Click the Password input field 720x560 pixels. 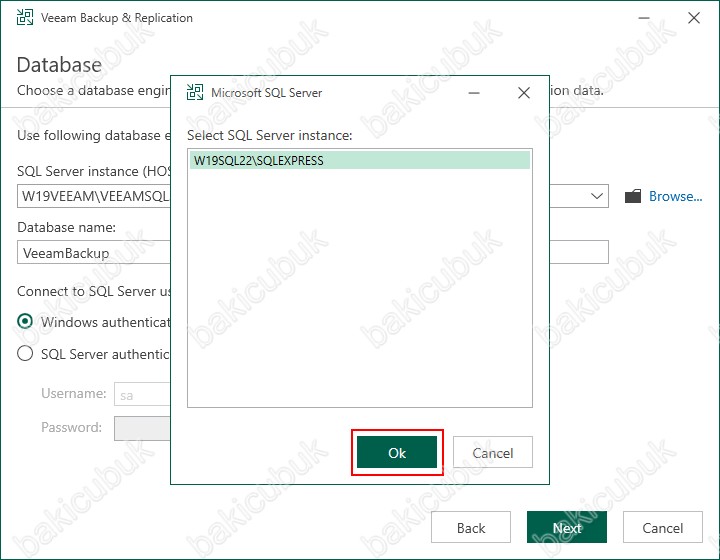tap(142, 428)
